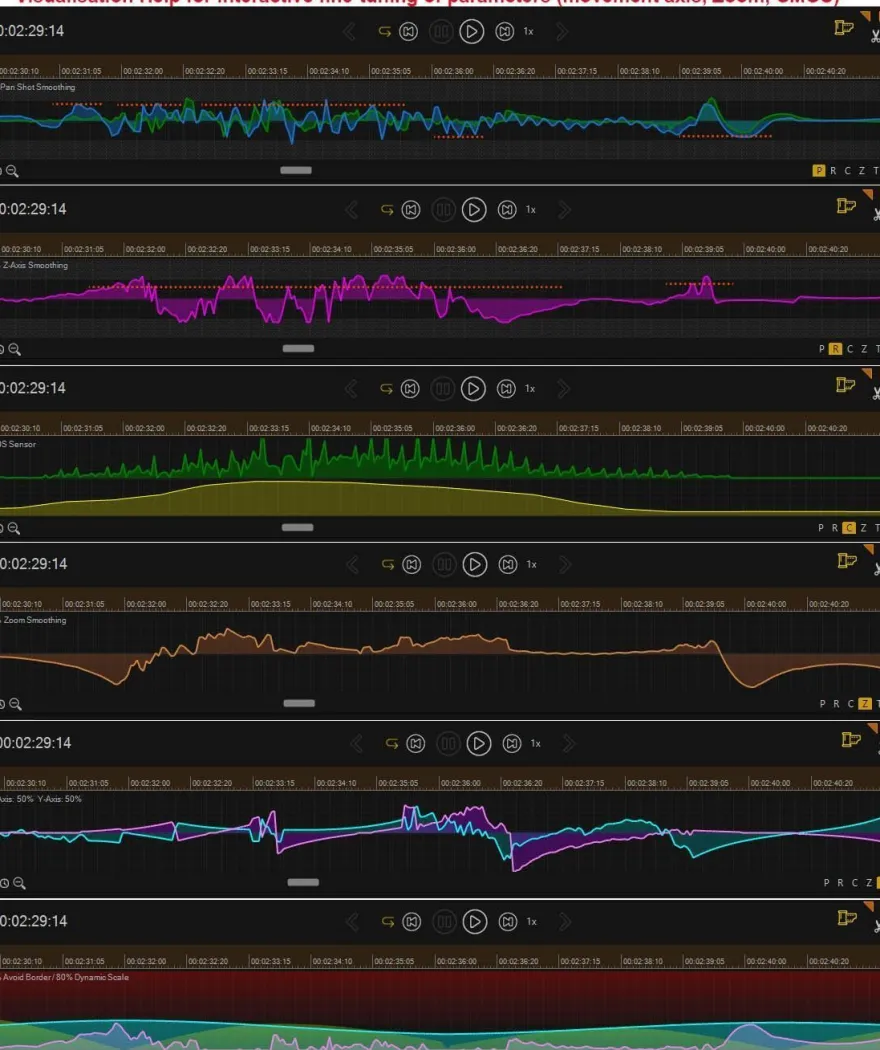Toggle the loop icon in Y-Axis: 50% panel
The width and height of the screenshot is (880, 1050).
coord(392,743)
